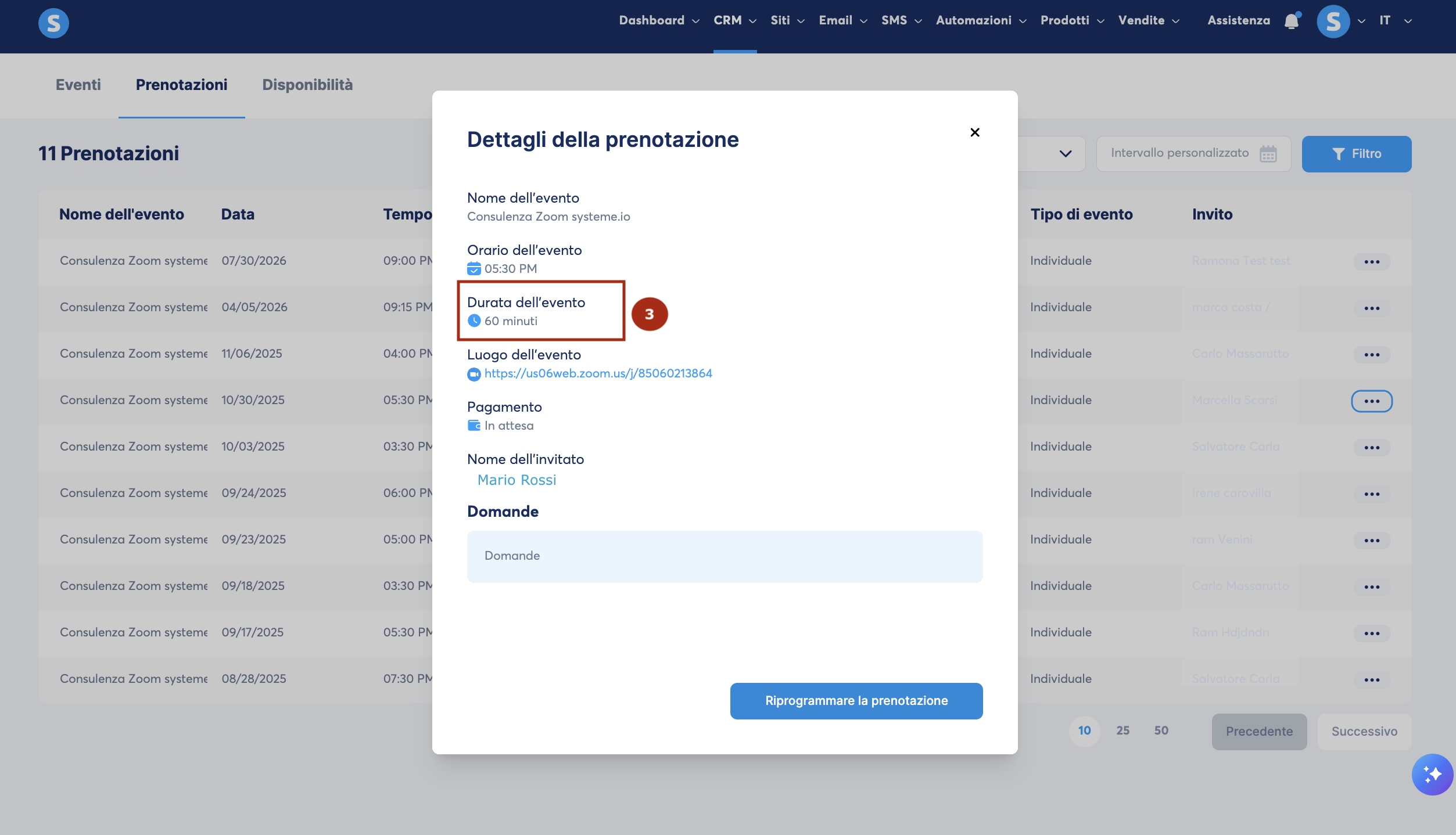Screen dimensions: 1456x835
Task: Click the Data column header
Action: click(x=238, y=214)
